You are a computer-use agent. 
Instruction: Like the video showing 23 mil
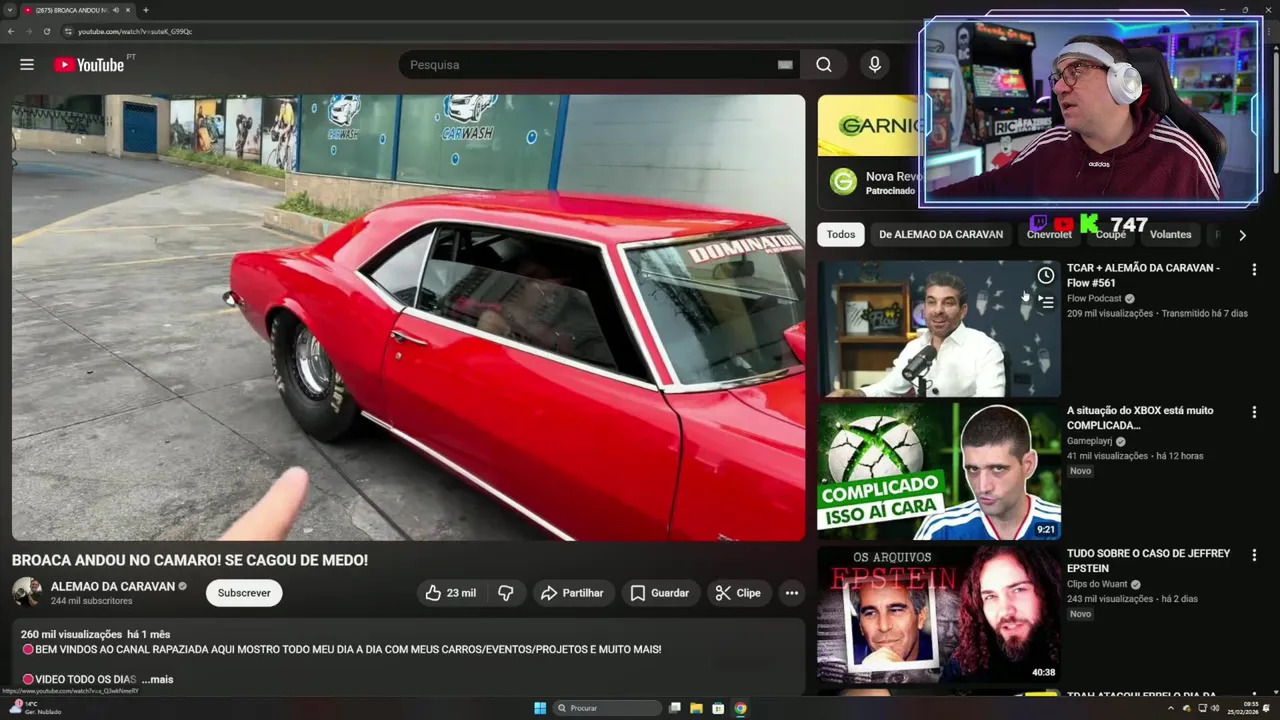click(451, 593)
